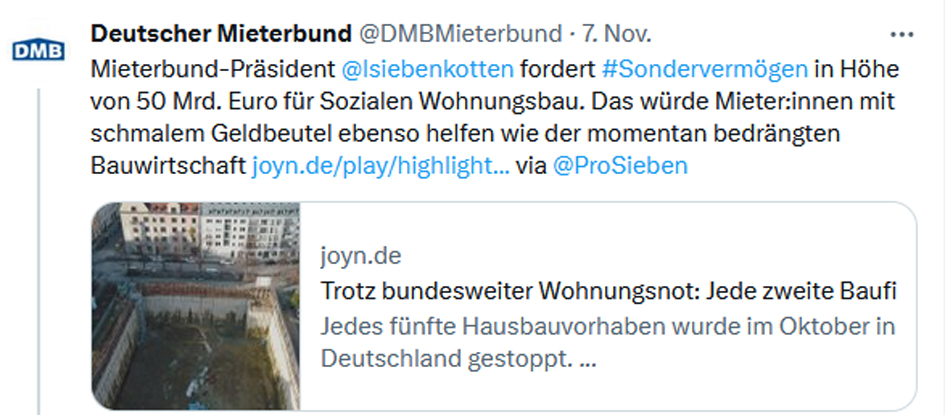The image size is (945, 415).
Task: Follow the joyn.de/play/highlight… link
Action: [x=381, y=165]
